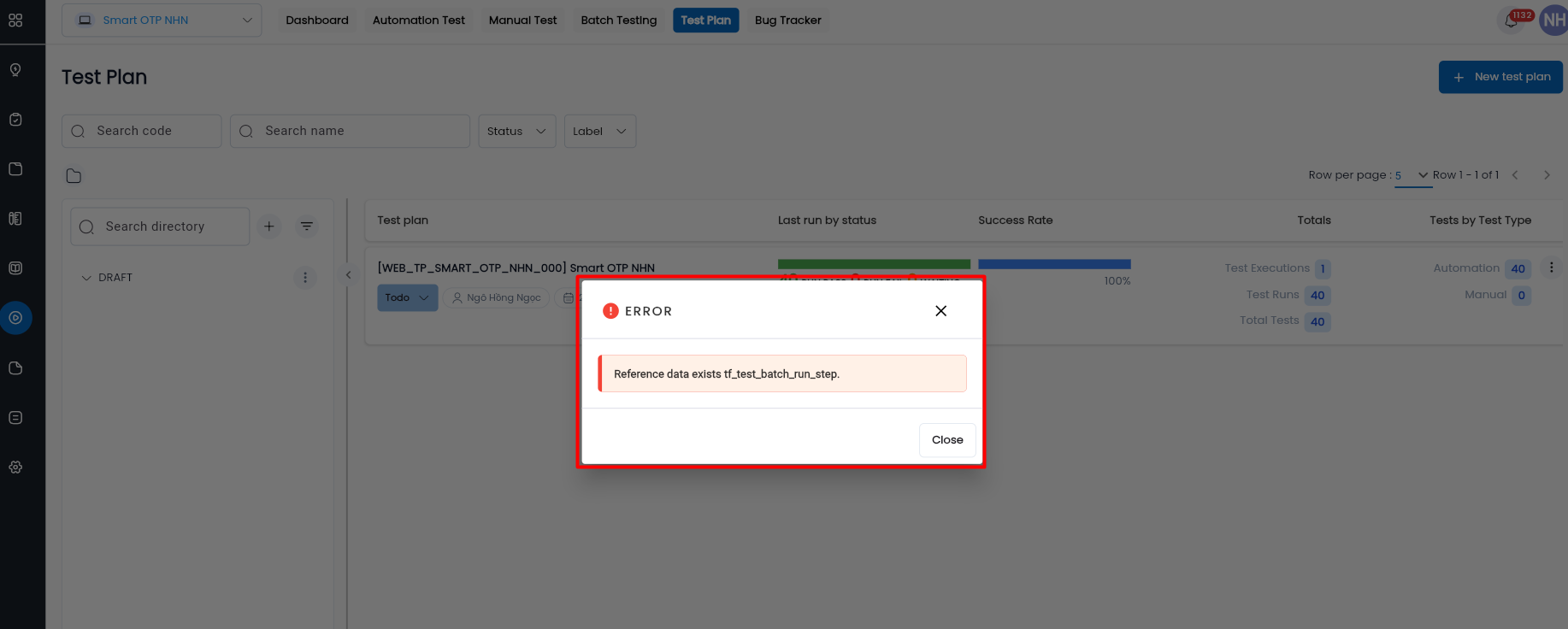Open the Label filter dropdown

point(599,131)
